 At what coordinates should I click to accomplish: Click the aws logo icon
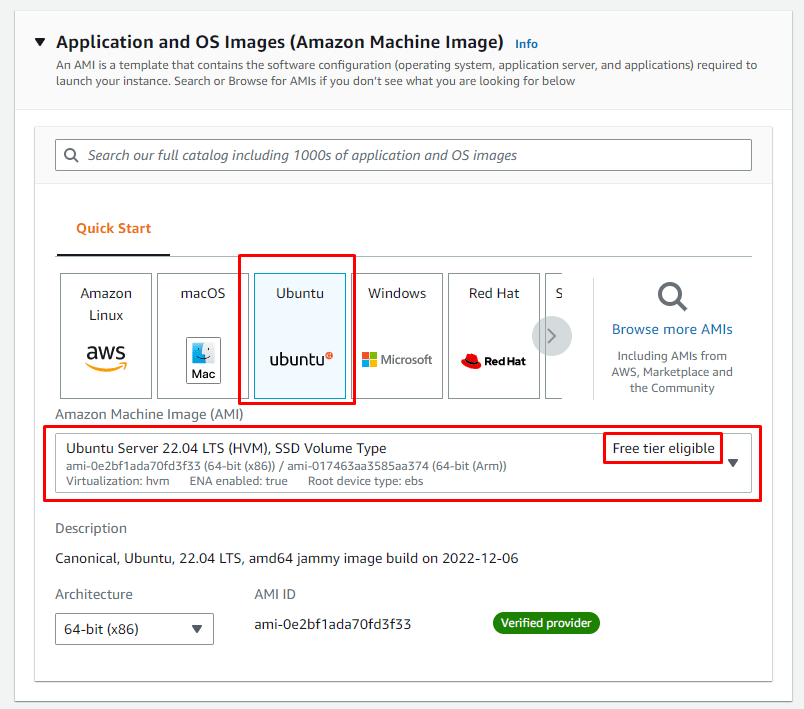coord(106,357)
